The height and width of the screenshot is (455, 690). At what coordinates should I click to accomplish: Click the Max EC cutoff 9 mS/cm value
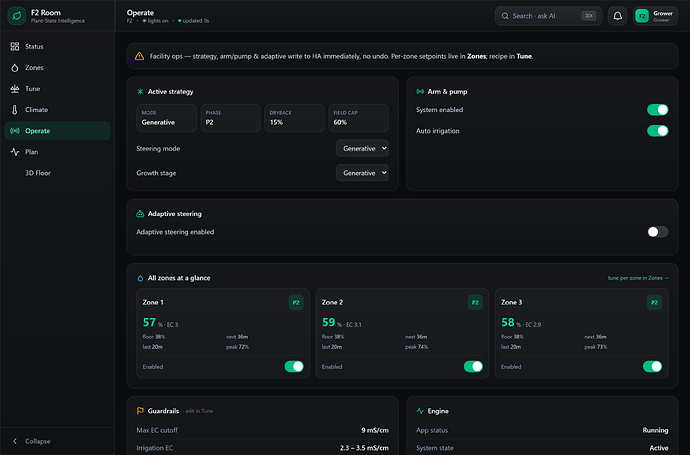coord(375,430)
